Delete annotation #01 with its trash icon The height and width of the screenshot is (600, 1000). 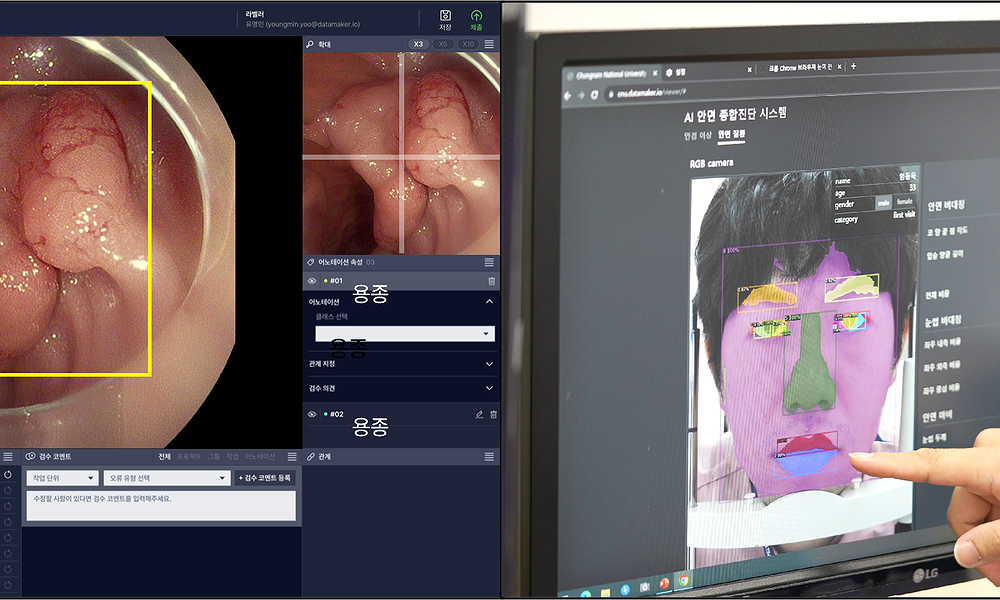tap(491, 281)
